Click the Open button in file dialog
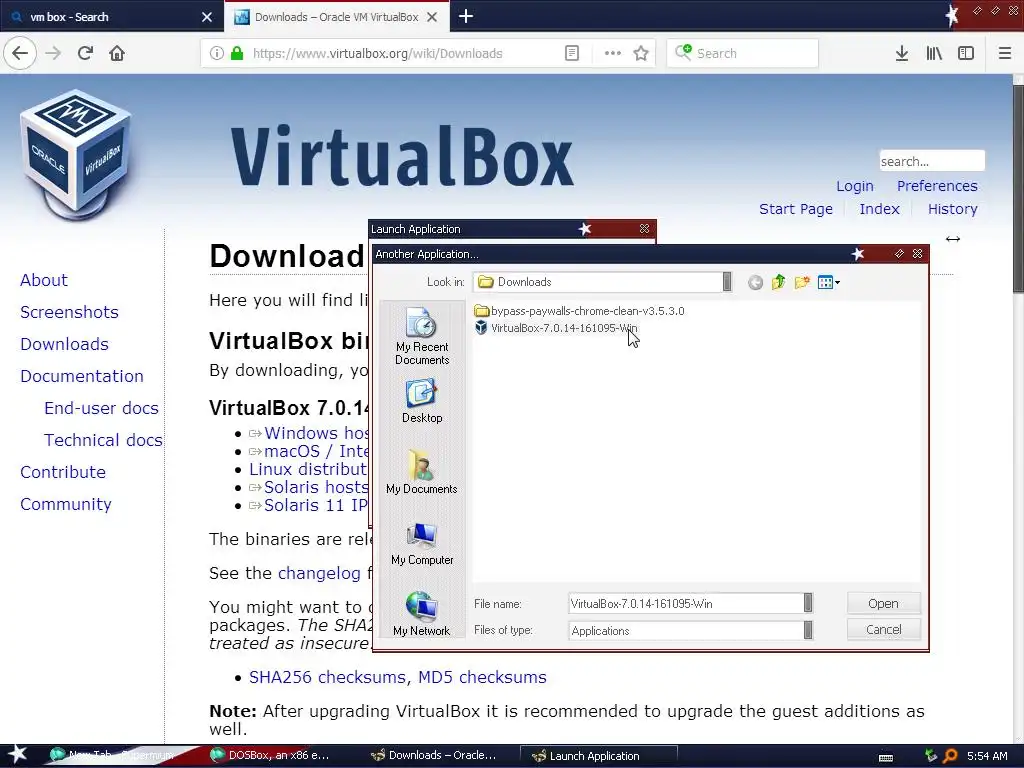 click(x=883, y=603)
